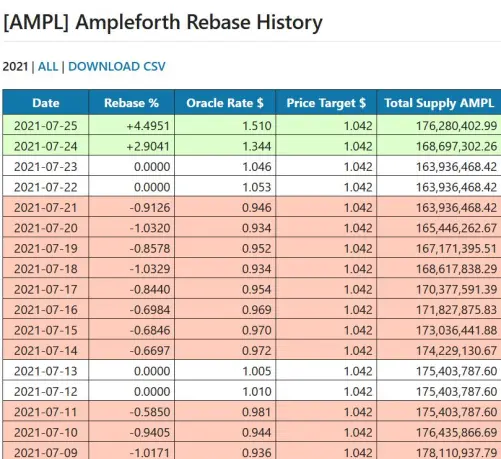Click the rebase value +2.9041
The image size is (501, 459).
(x=148, y=146)
